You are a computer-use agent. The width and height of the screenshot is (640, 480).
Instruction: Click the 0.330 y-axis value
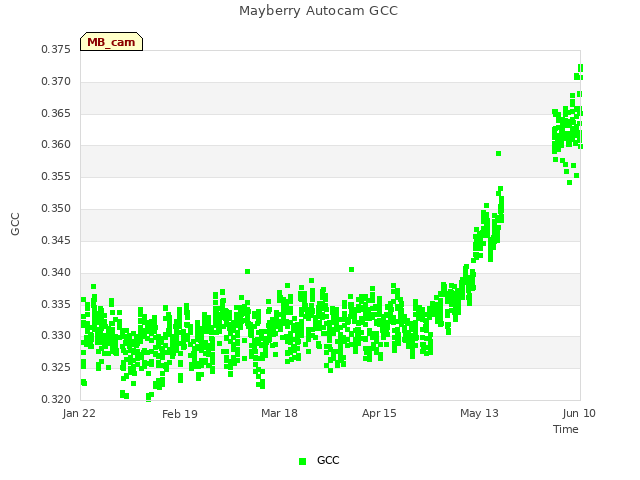point(56,336)
